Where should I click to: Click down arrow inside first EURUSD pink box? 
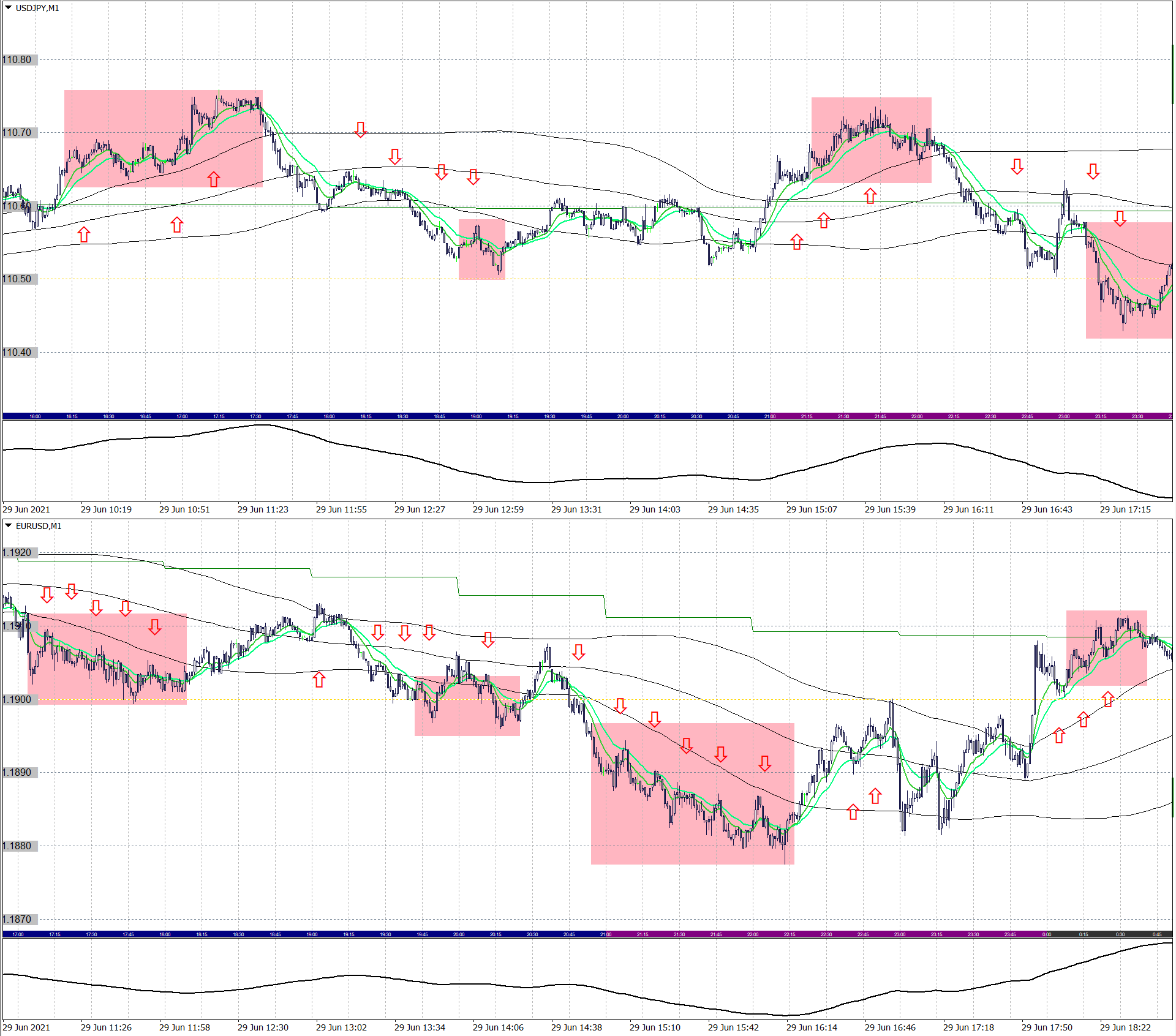[154, 626]
